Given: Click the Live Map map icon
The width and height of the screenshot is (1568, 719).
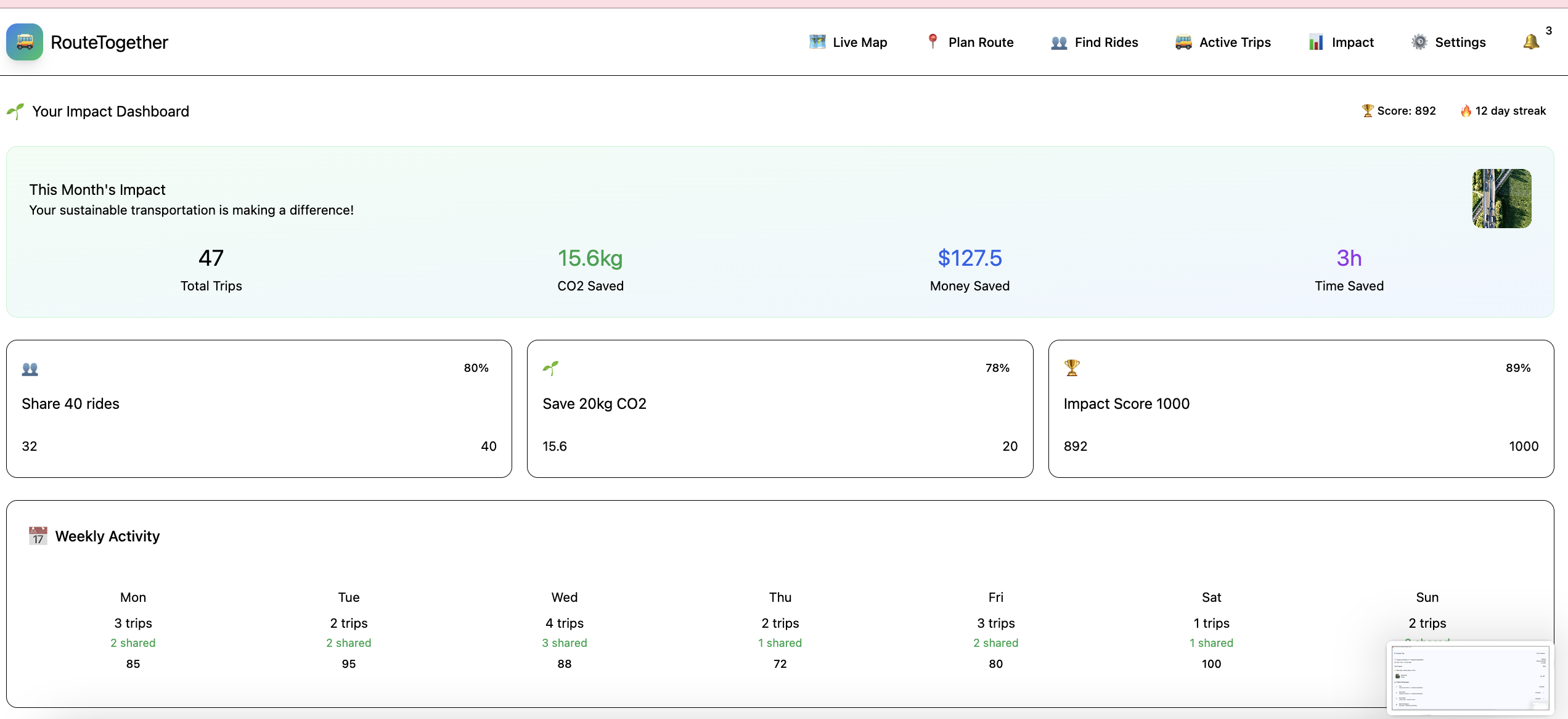Looking at the screenshot, I should click(817, 42).
